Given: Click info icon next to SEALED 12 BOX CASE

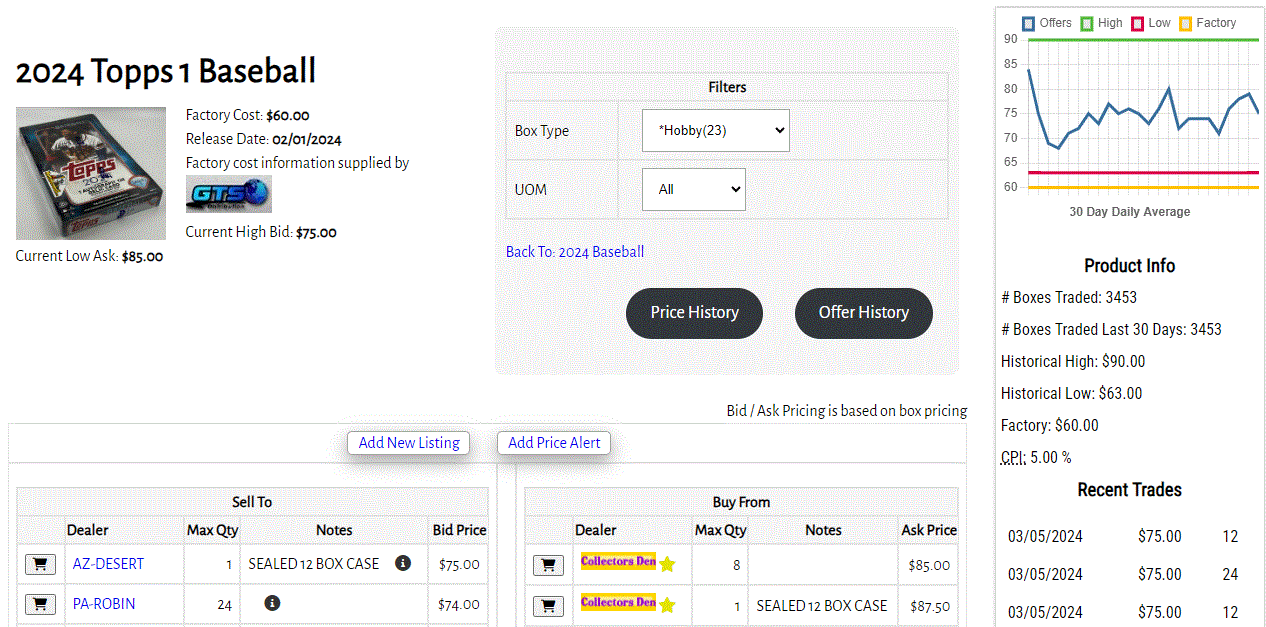Looking at the screenshot, I should [403, 563].
